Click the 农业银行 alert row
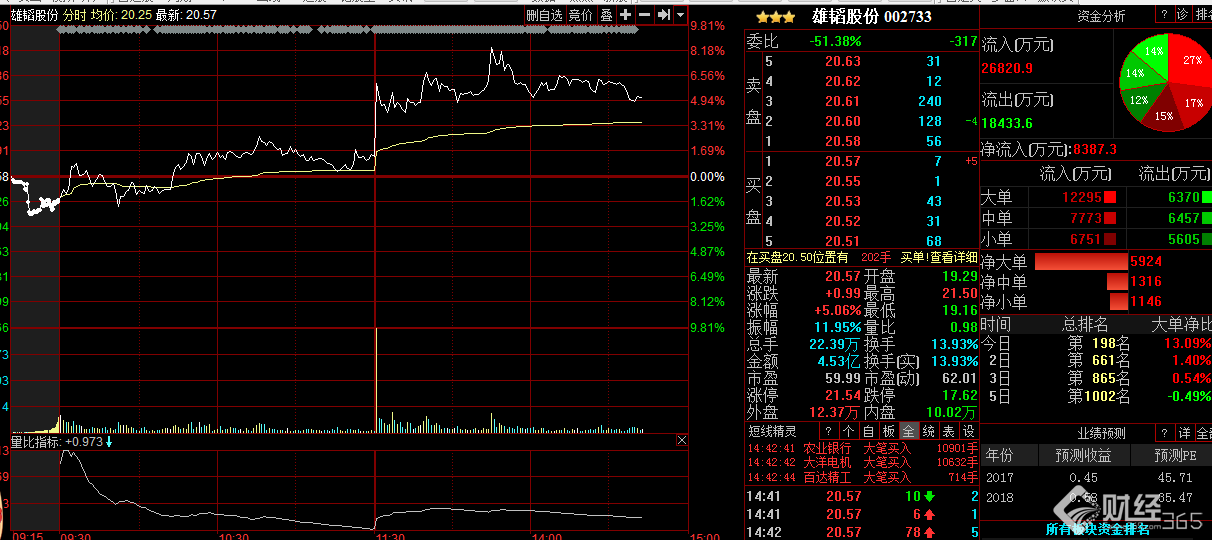This screenshot has height=540, width=1212. (x=861, y=448)
